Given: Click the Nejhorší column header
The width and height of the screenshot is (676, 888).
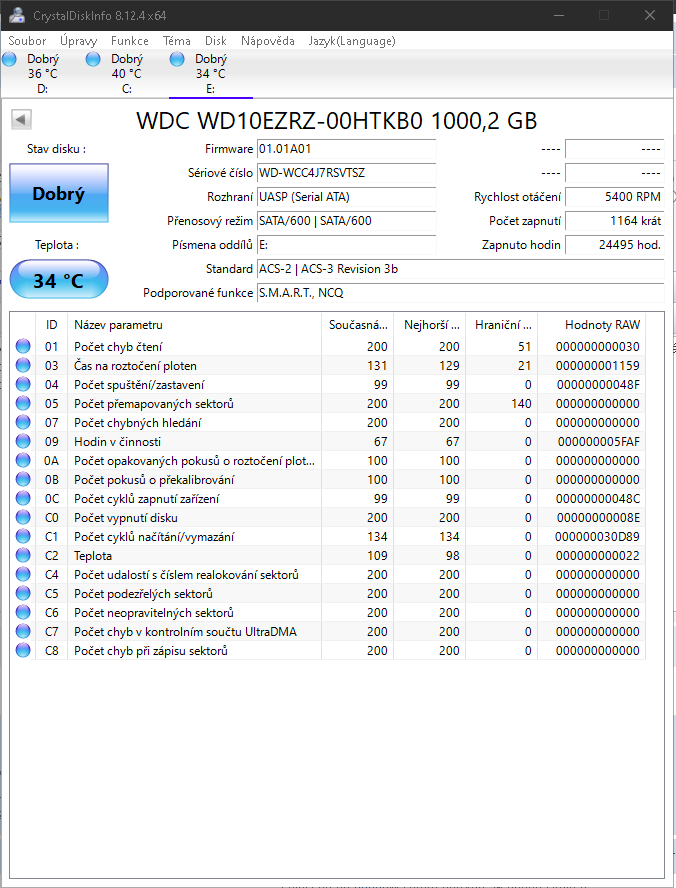Looking at the screenshot, I should click(x=429, y=325).
